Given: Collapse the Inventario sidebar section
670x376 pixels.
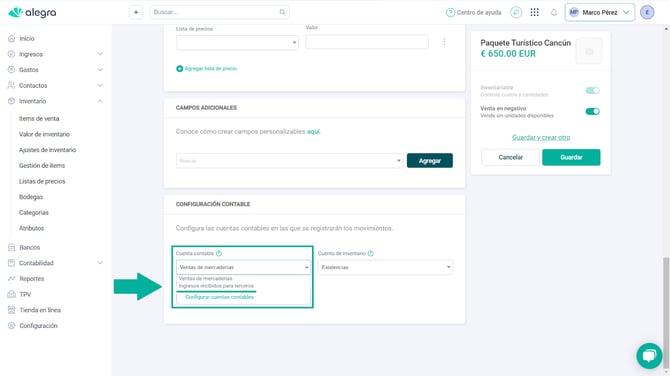Looking at the screenshot, I should (100, 101).
